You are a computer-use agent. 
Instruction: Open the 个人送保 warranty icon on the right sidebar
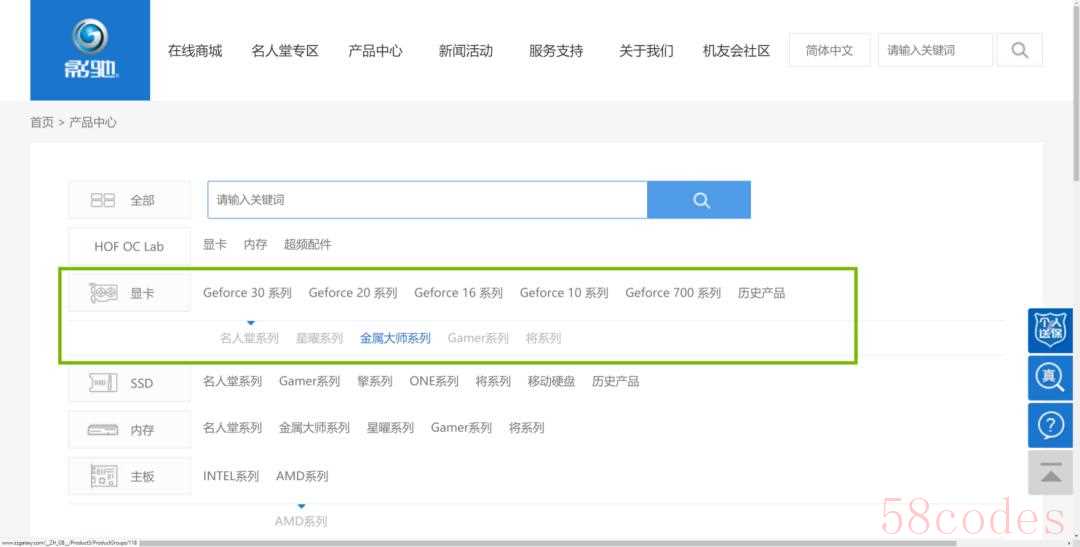point(1050,330)
